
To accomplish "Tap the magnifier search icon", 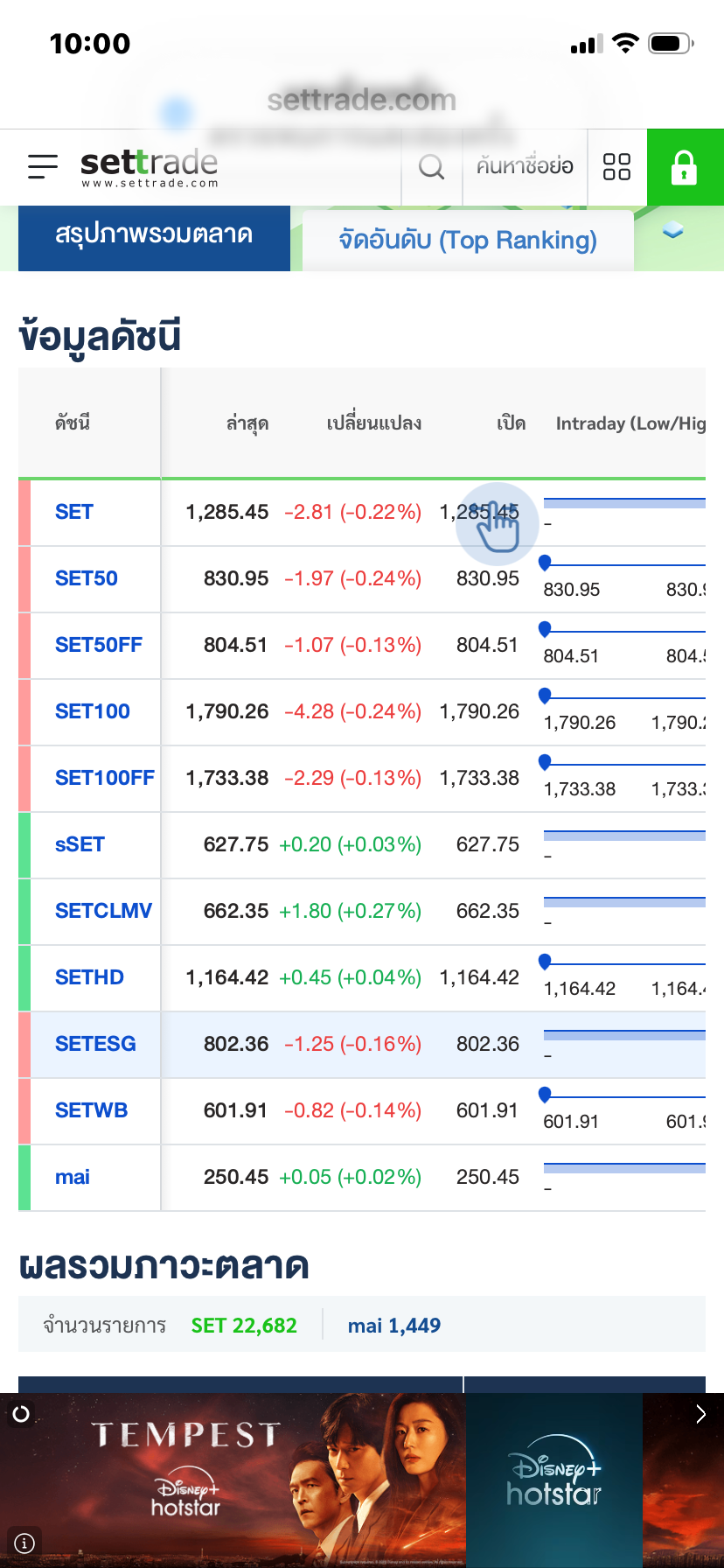I will point(431,166).
